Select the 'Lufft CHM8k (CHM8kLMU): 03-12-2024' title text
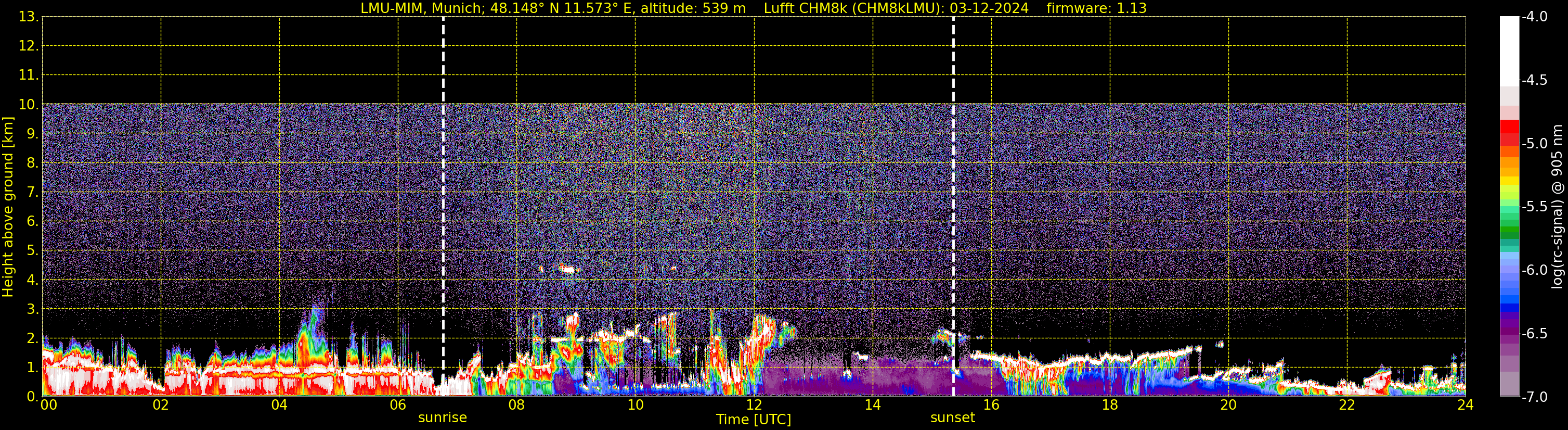The width and height of the screenshot is (1568, 430). click(x=896, y=8)
